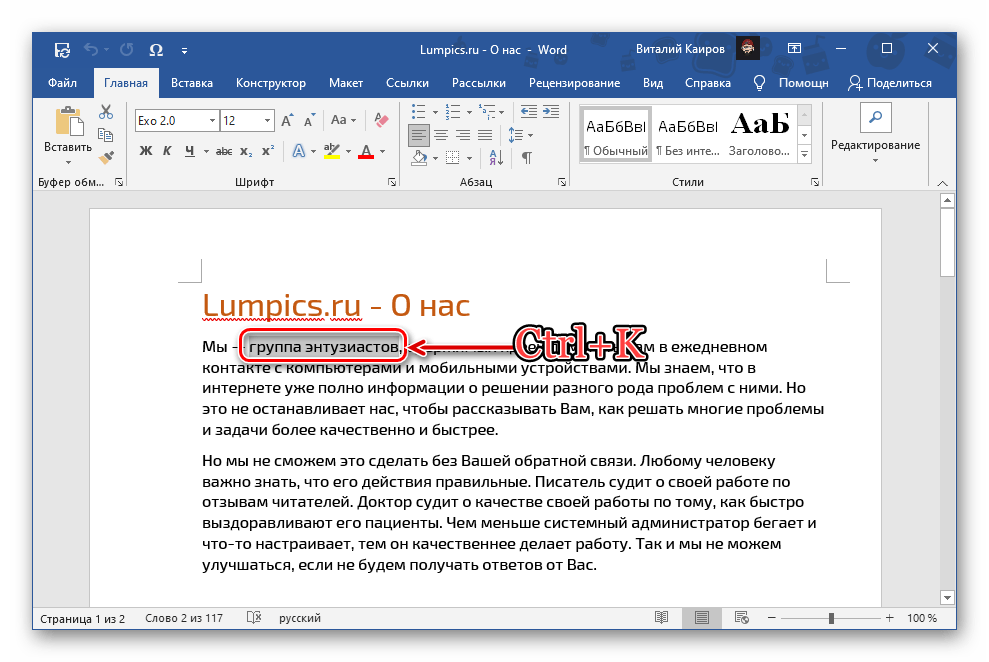Create a numbered list
This screenshot has height=662, width=989.
click(x=453, y=112)
